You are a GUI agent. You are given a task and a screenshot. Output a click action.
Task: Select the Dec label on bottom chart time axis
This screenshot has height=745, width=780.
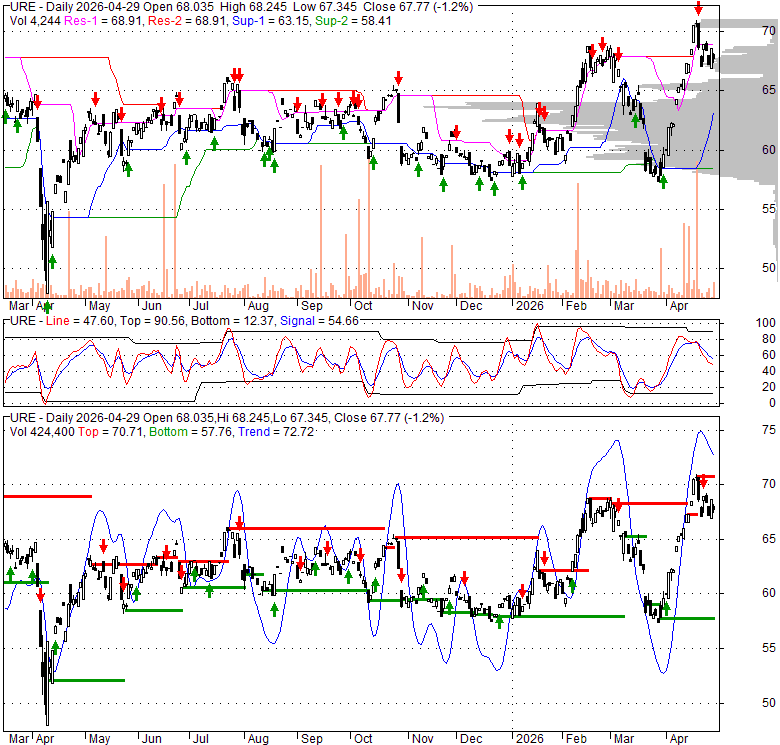471,739
